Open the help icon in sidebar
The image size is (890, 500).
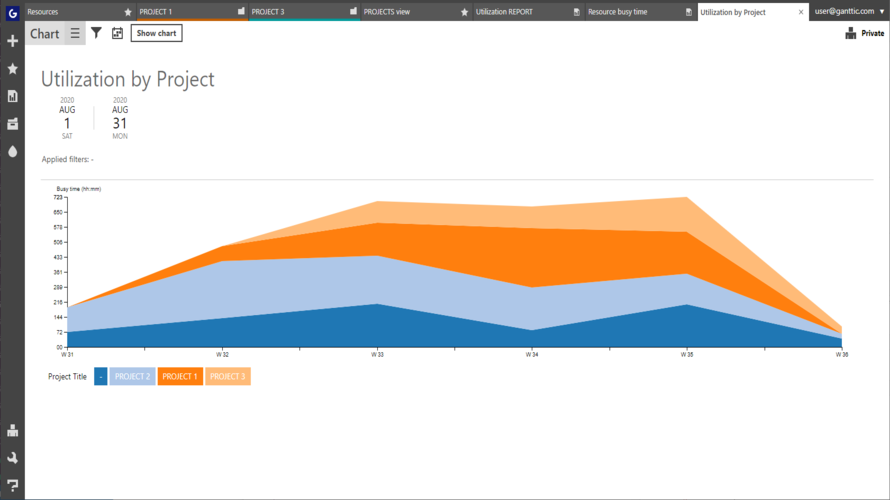point(12,486)
